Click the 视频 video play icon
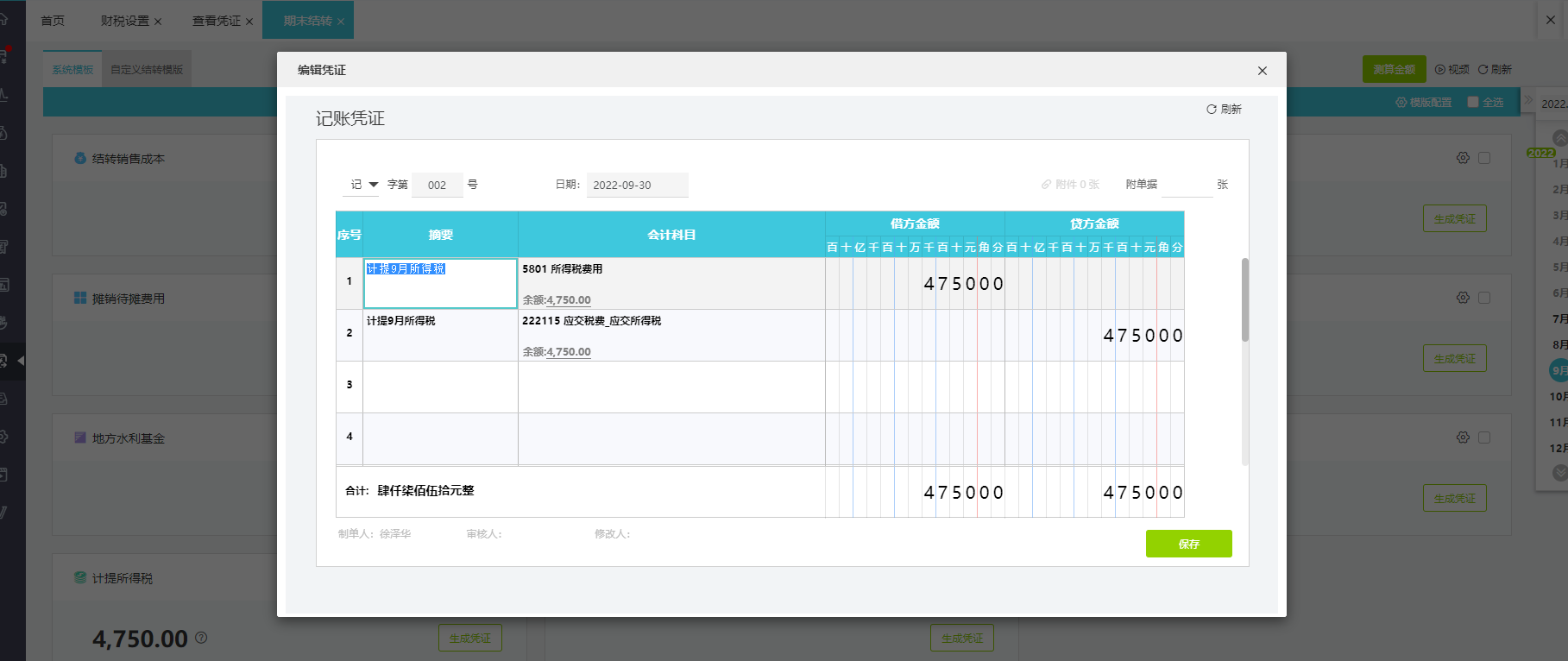Screen dimensions: 1568x661 (x=1439, y=70)
